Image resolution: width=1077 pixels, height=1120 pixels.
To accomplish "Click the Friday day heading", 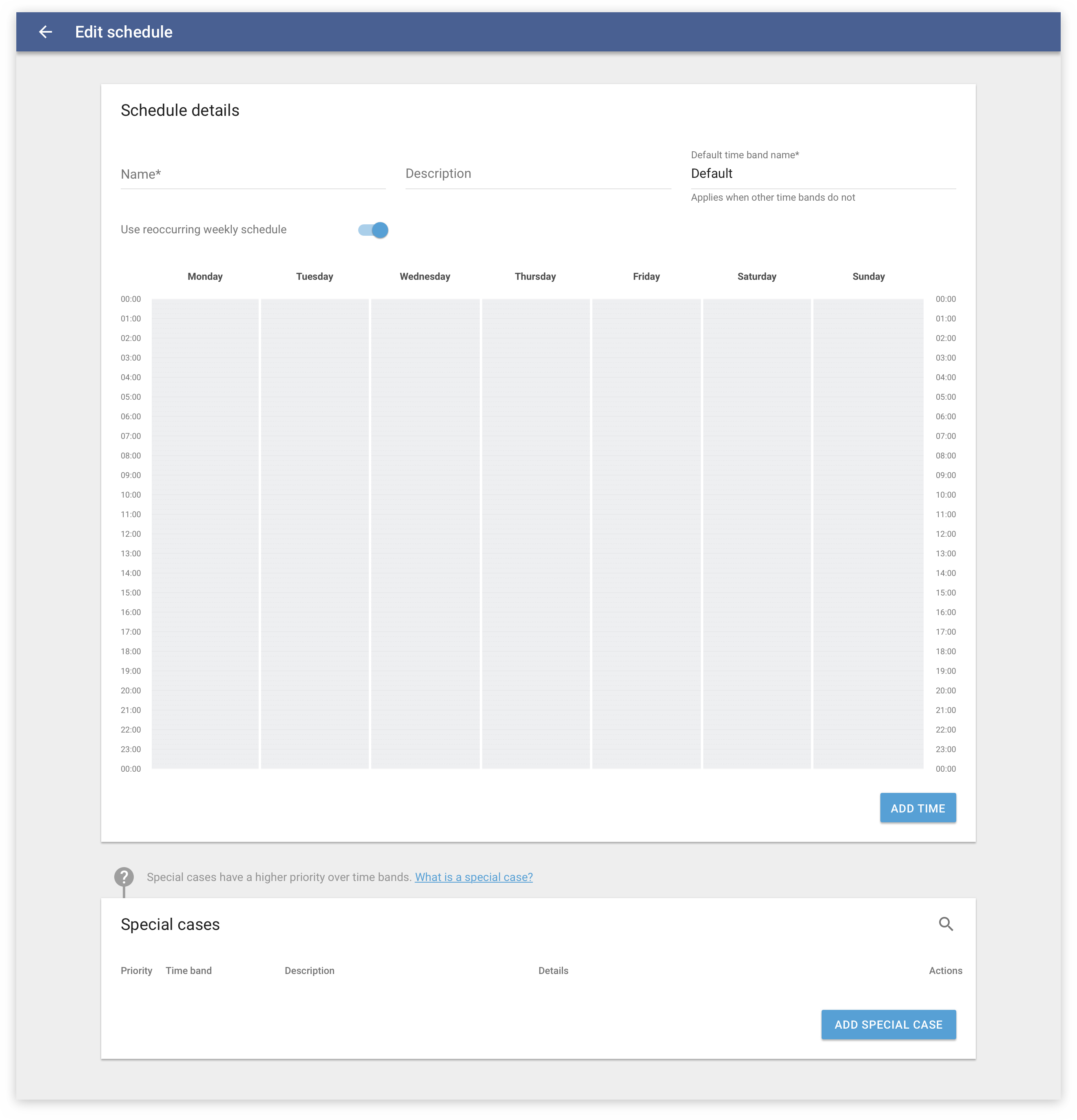I will (x=647, y=277).
